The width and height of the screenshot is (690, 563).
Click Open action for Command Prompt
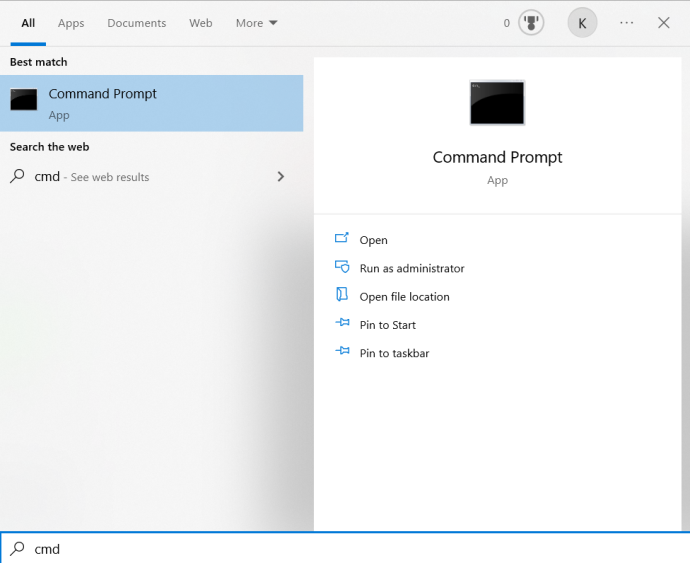pyautogui.click(x=374, y=240)
